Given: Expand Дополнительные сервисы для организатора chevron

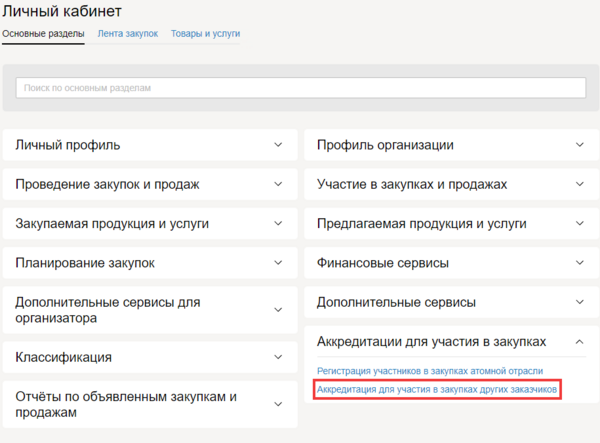Looking at the screenshot, I should tap(279, 310).
